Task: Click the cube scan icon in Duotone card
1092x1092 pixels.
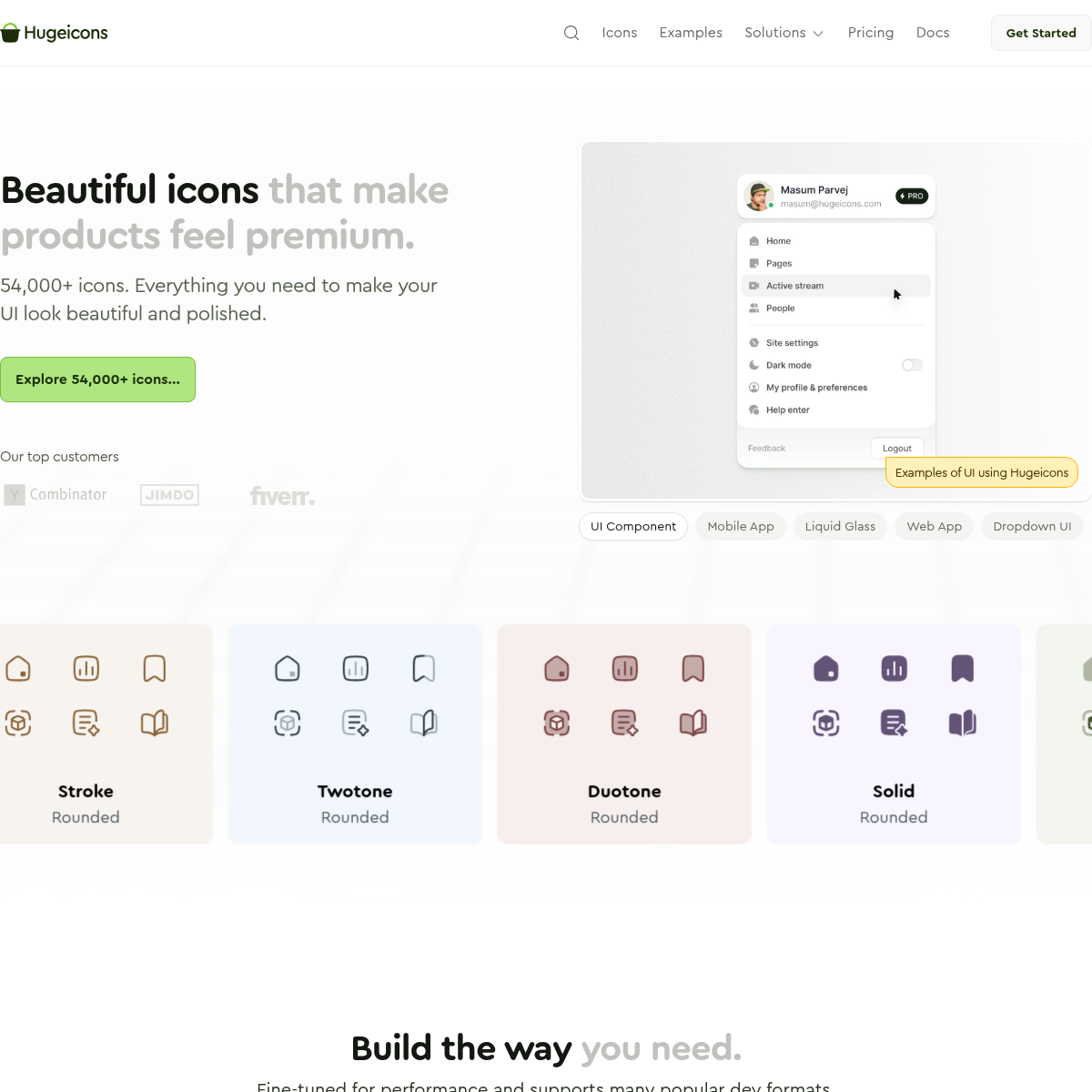Action: tap(557, 723)
